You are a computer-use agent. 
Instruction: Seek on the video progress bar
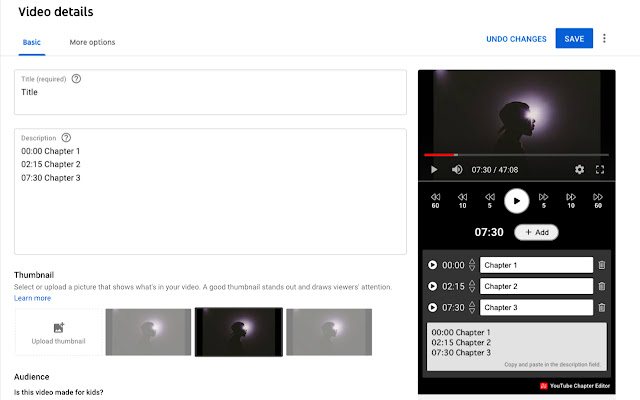(516, 155)
